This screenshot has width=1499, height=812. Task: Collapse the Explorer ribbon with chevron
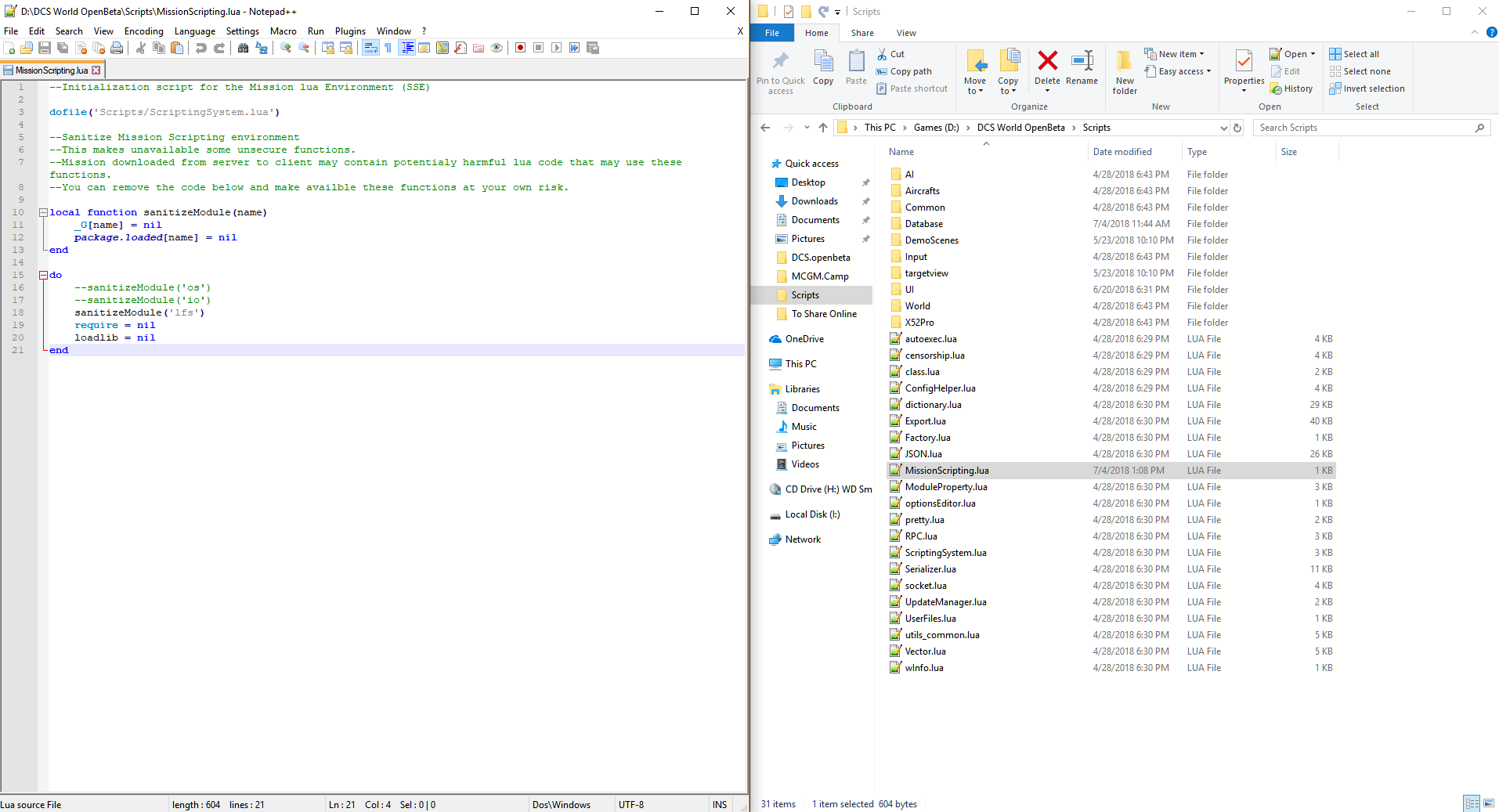pyautogui.click(x=1475, y=32)
